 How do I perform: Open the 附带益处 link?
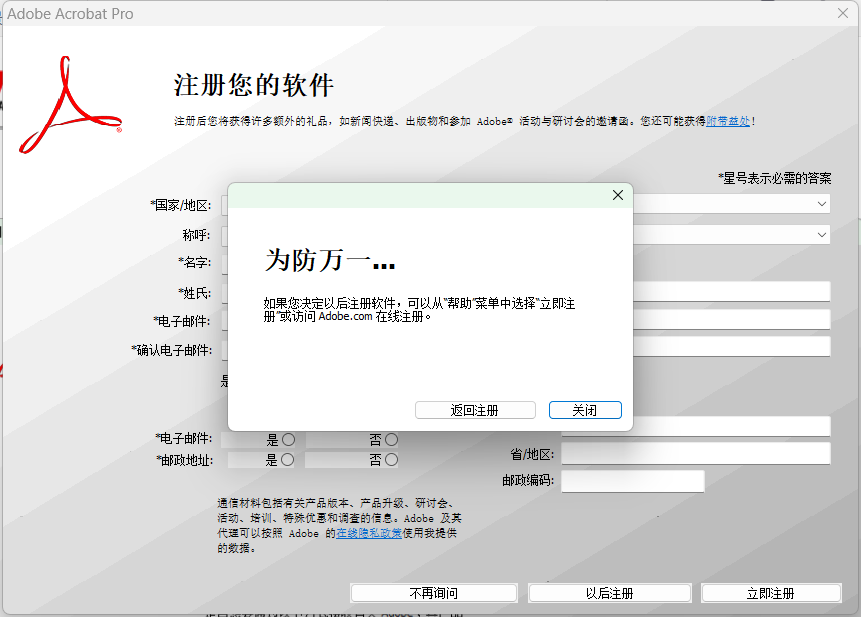[x=728, y=121]
